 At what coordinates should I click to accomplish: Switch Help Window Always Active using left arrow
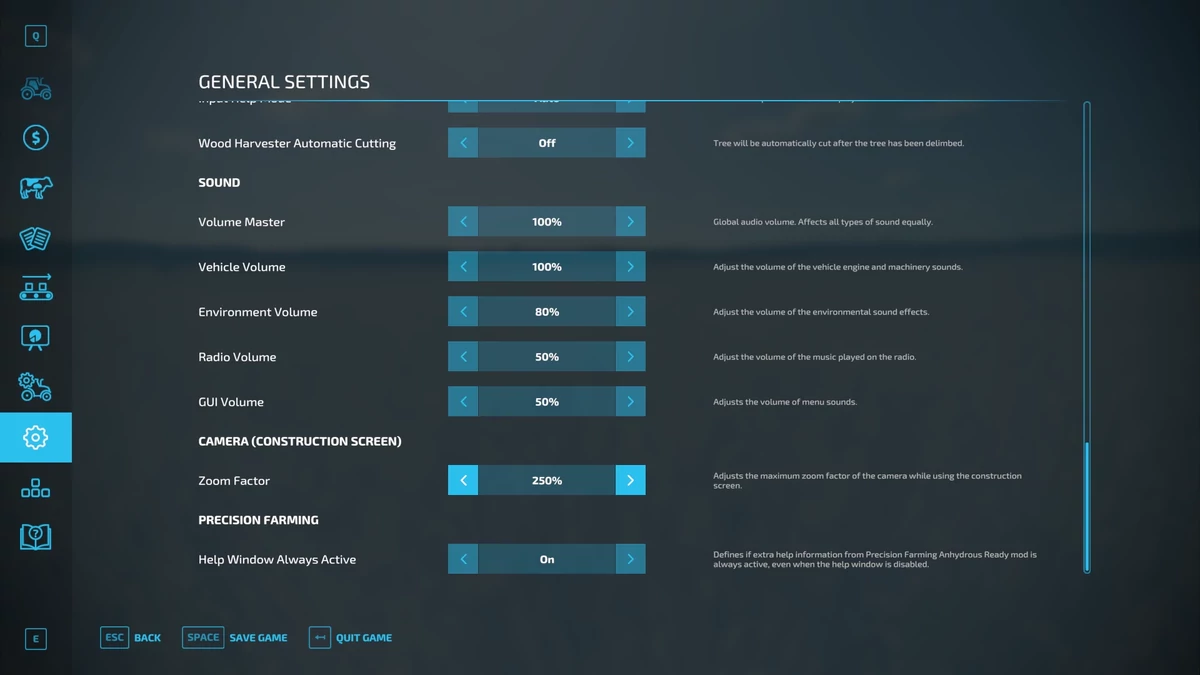click(463, 559)
